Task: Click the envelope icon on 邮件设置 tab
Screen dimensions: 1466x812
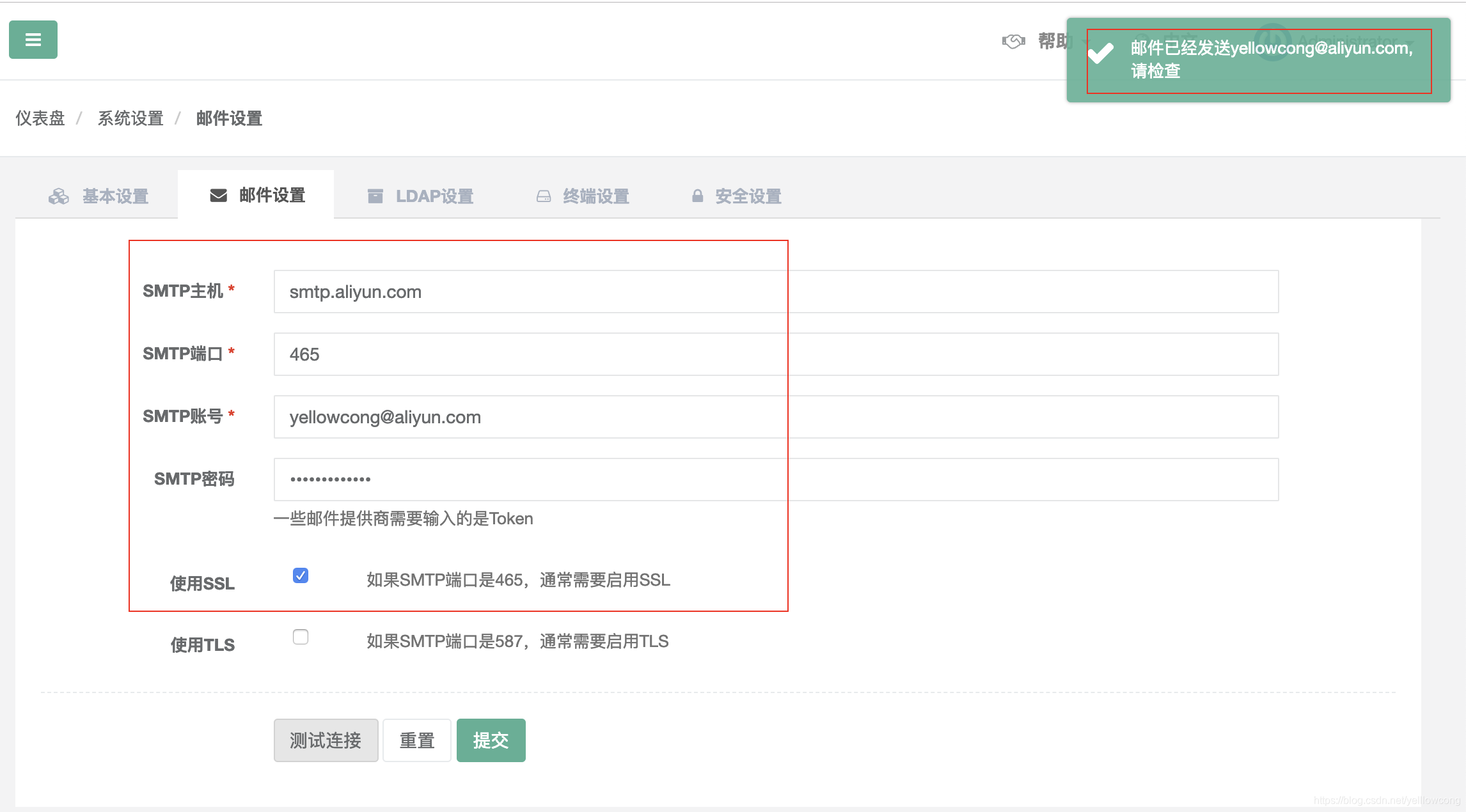Action: (219, 195)
